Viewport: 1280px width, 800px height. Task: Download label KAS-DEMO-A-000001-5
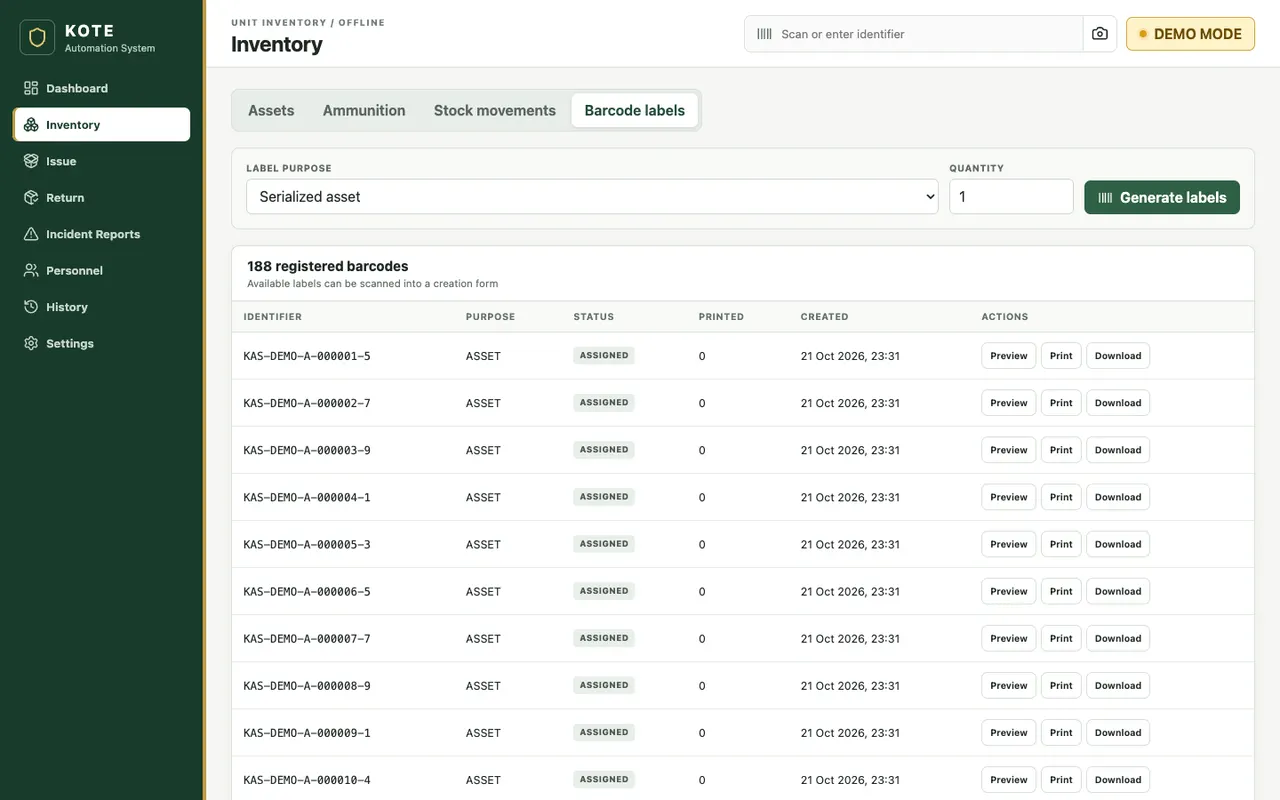(x=1118, y=356)
